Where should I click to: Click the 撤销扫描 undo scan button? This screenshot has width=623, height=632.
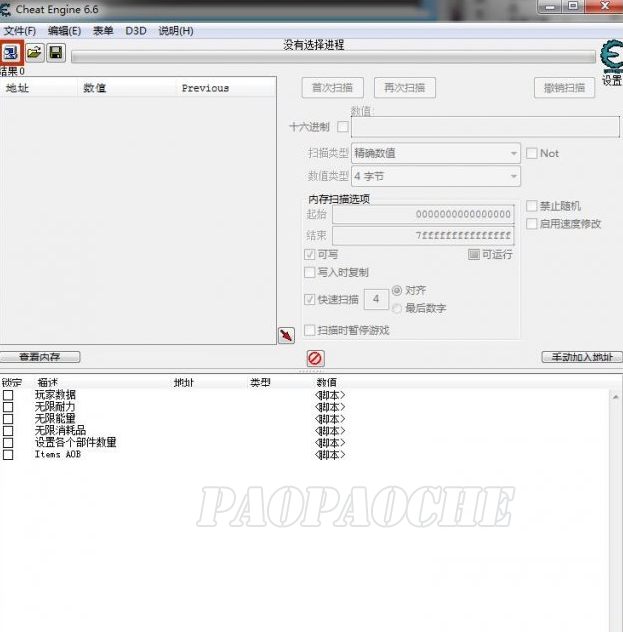click(x=565, y=87)
